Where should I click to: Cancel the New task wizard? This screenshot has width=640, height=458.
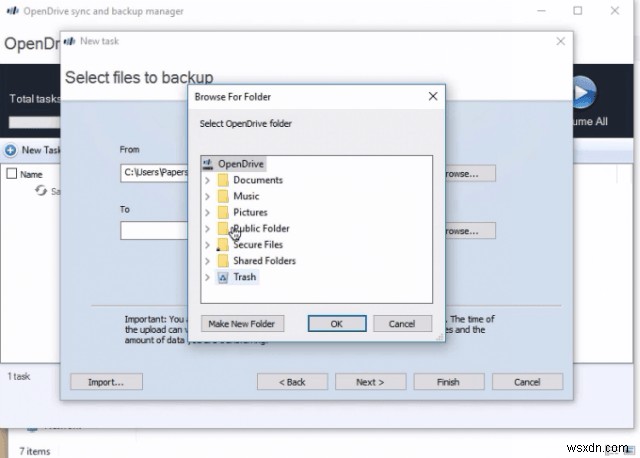(527, 382)
